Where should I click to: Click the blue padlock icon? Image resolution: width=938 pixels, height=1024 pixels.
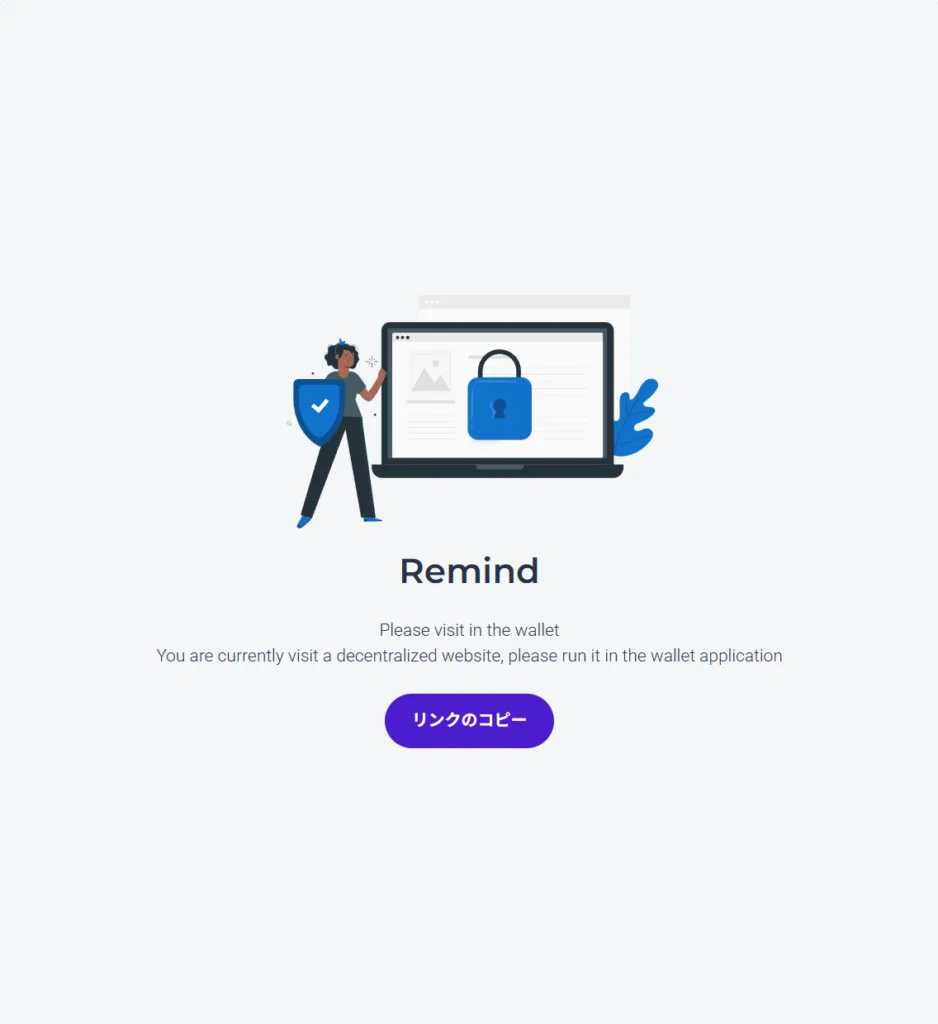click(x=500, y=395)
